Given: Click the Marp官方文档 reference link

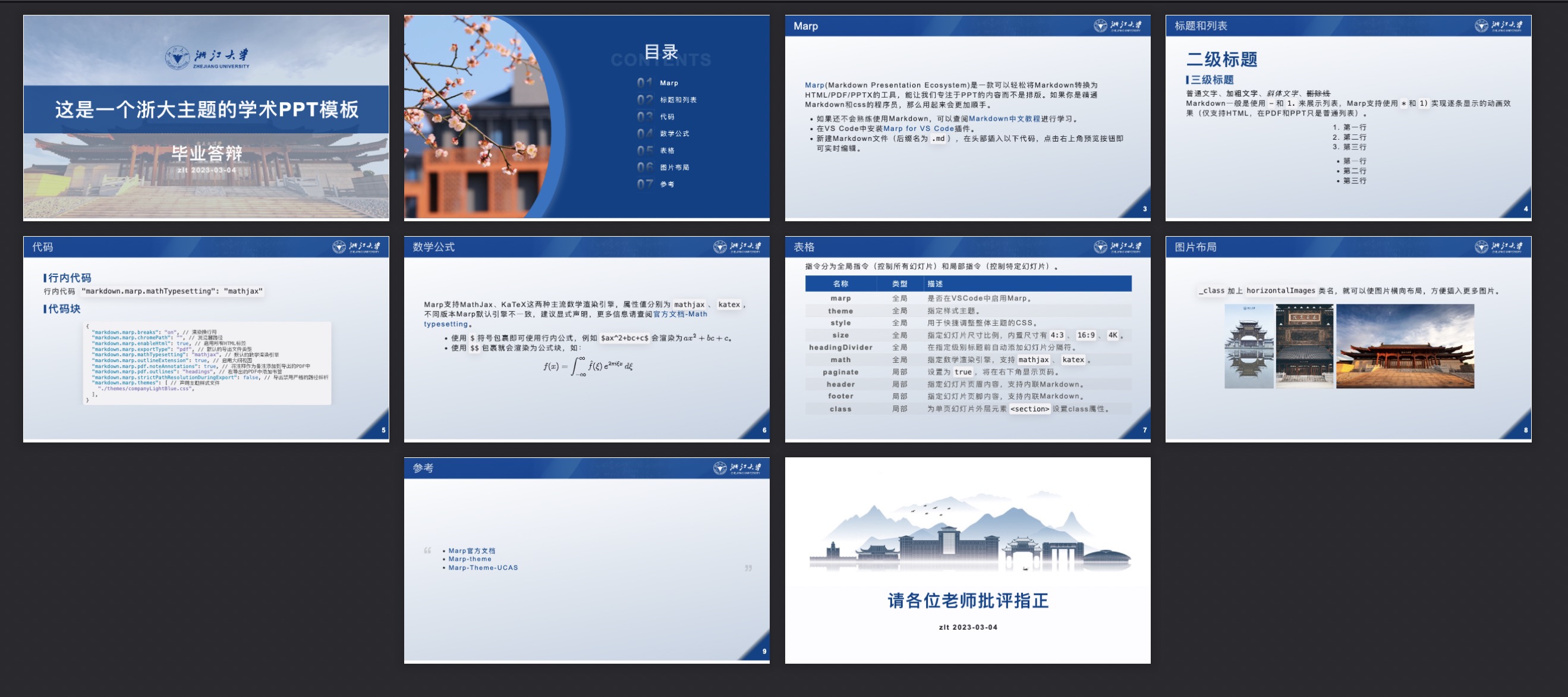Looking at the screenshot, I should pyautogui.click(x=472, y=551).
